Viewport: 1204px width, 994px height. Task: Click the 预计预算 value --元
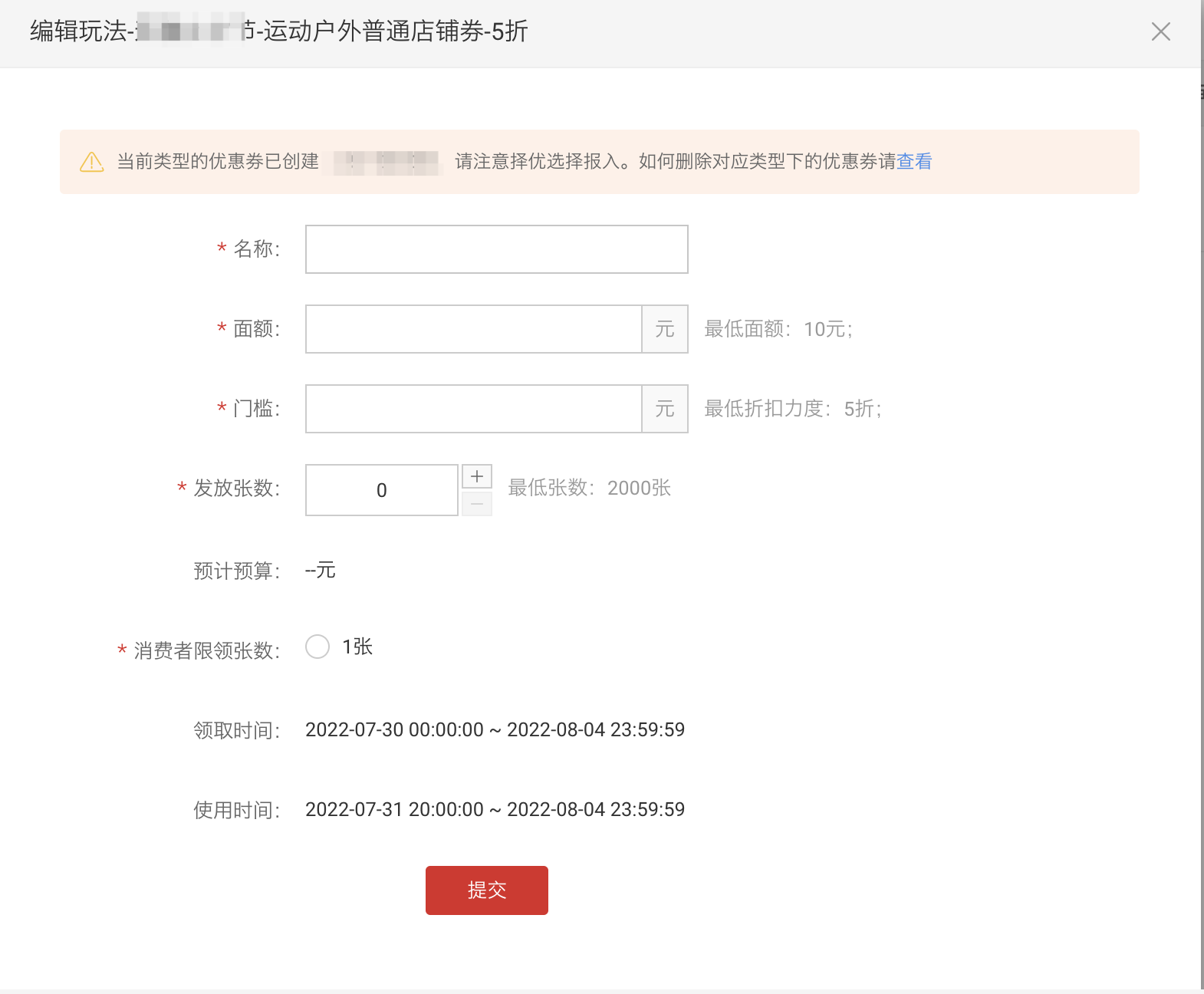[321, 570]
